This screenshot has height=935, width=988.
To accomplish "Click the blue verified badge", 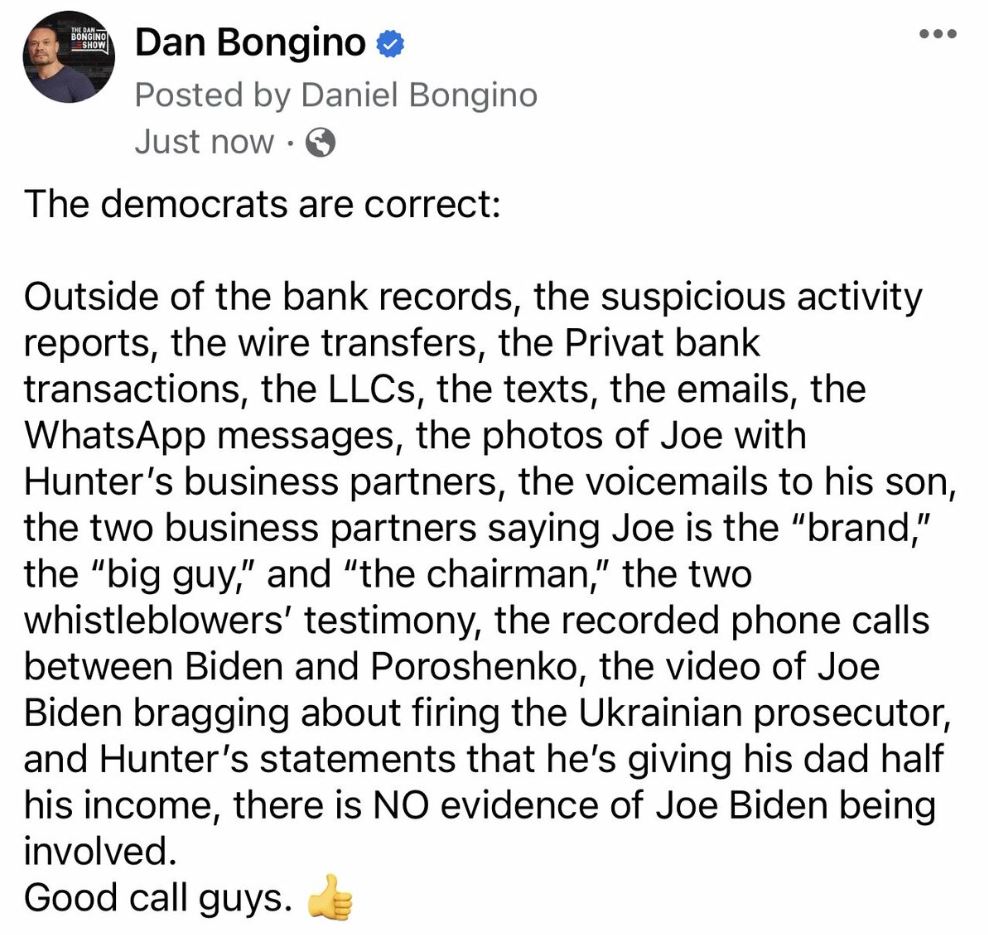I will pyautogui.click(x=390, y=45).
